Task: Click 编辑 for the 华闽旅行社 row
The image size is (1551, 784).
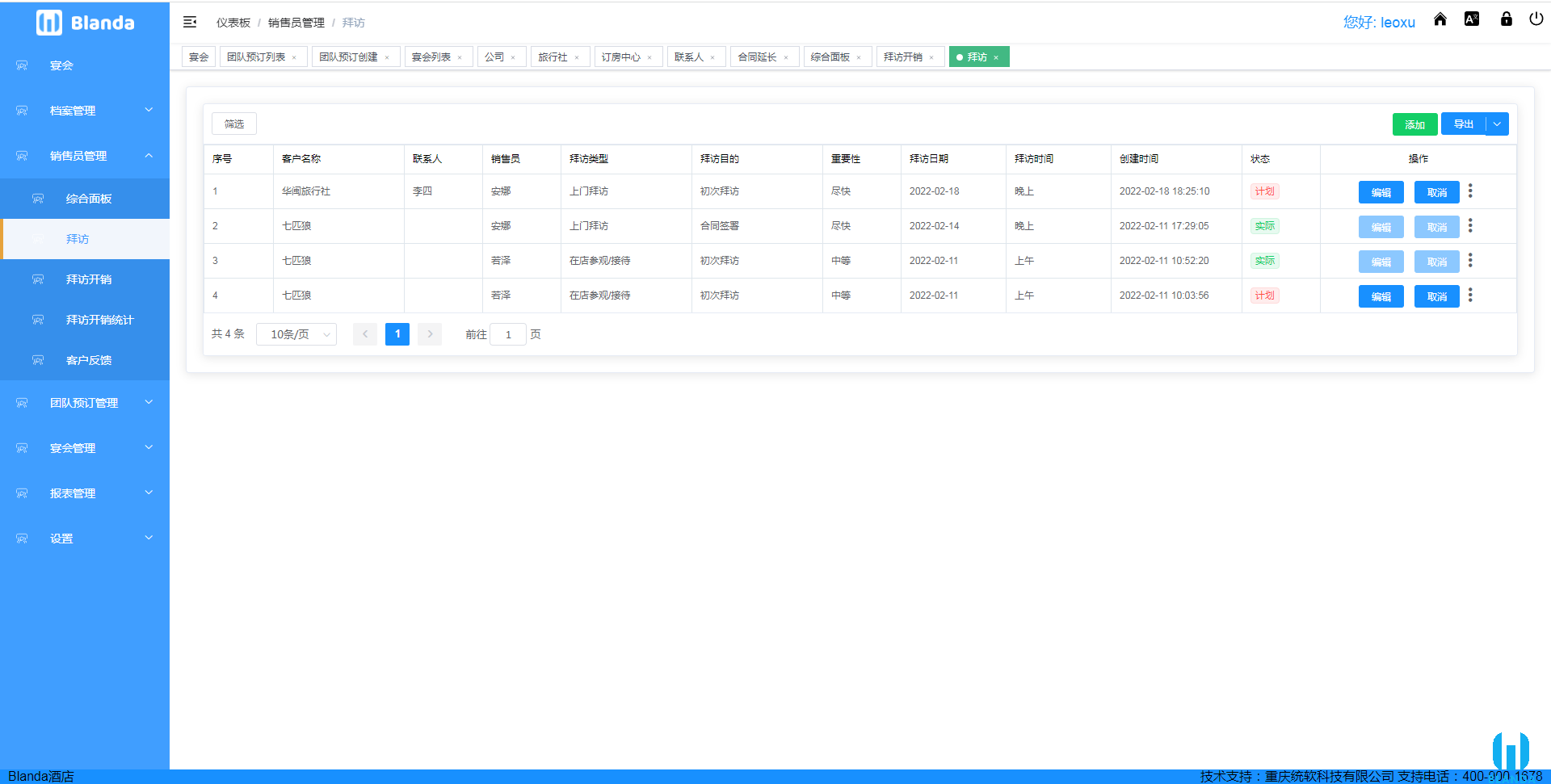Action: coord(1381,192)
